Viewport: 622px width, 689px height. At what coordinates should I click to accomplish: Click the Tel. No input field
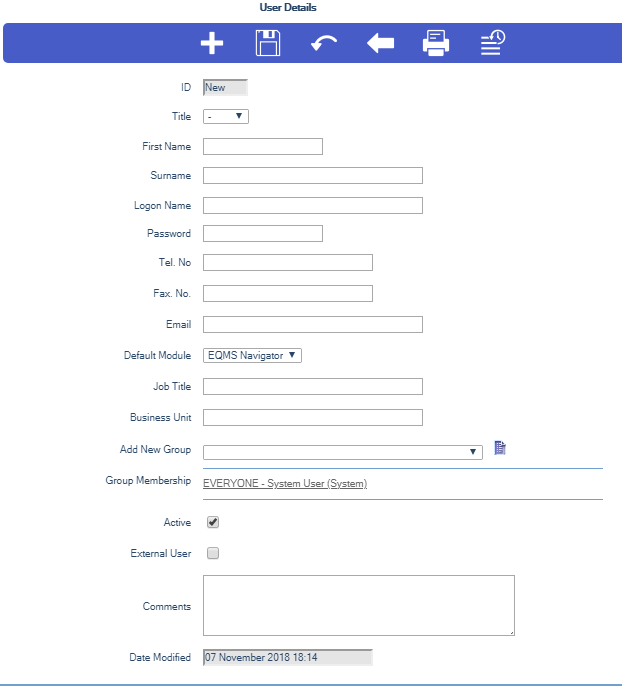tap(288, 262)
